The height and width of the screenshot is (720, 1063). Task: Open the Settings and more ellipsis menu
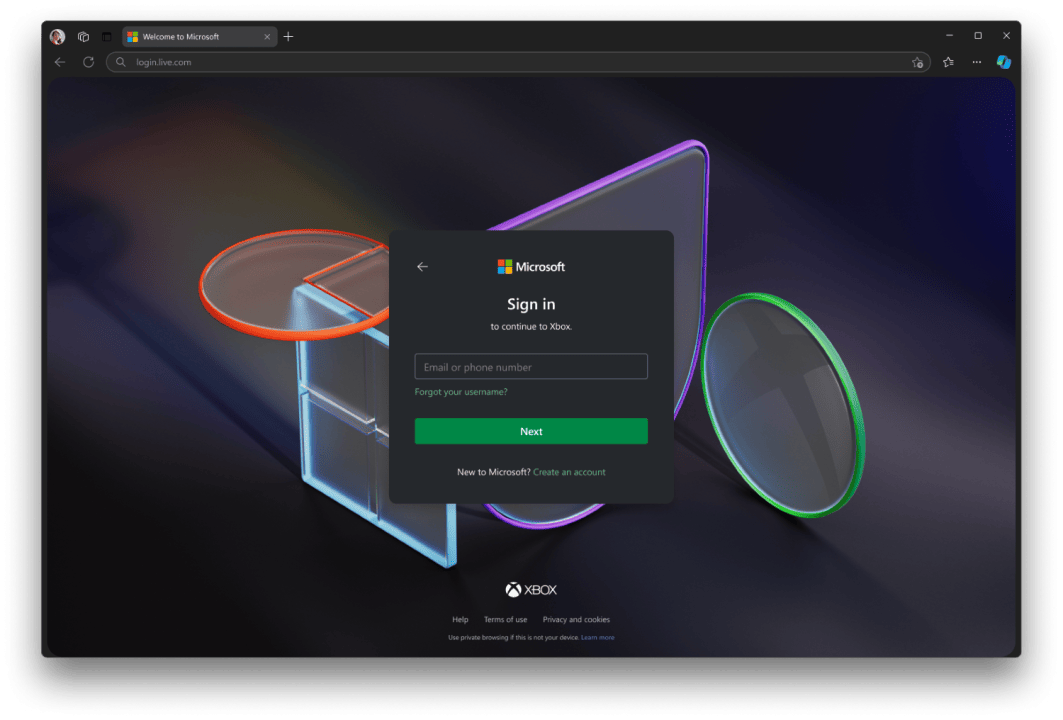(x=975, y=62)
